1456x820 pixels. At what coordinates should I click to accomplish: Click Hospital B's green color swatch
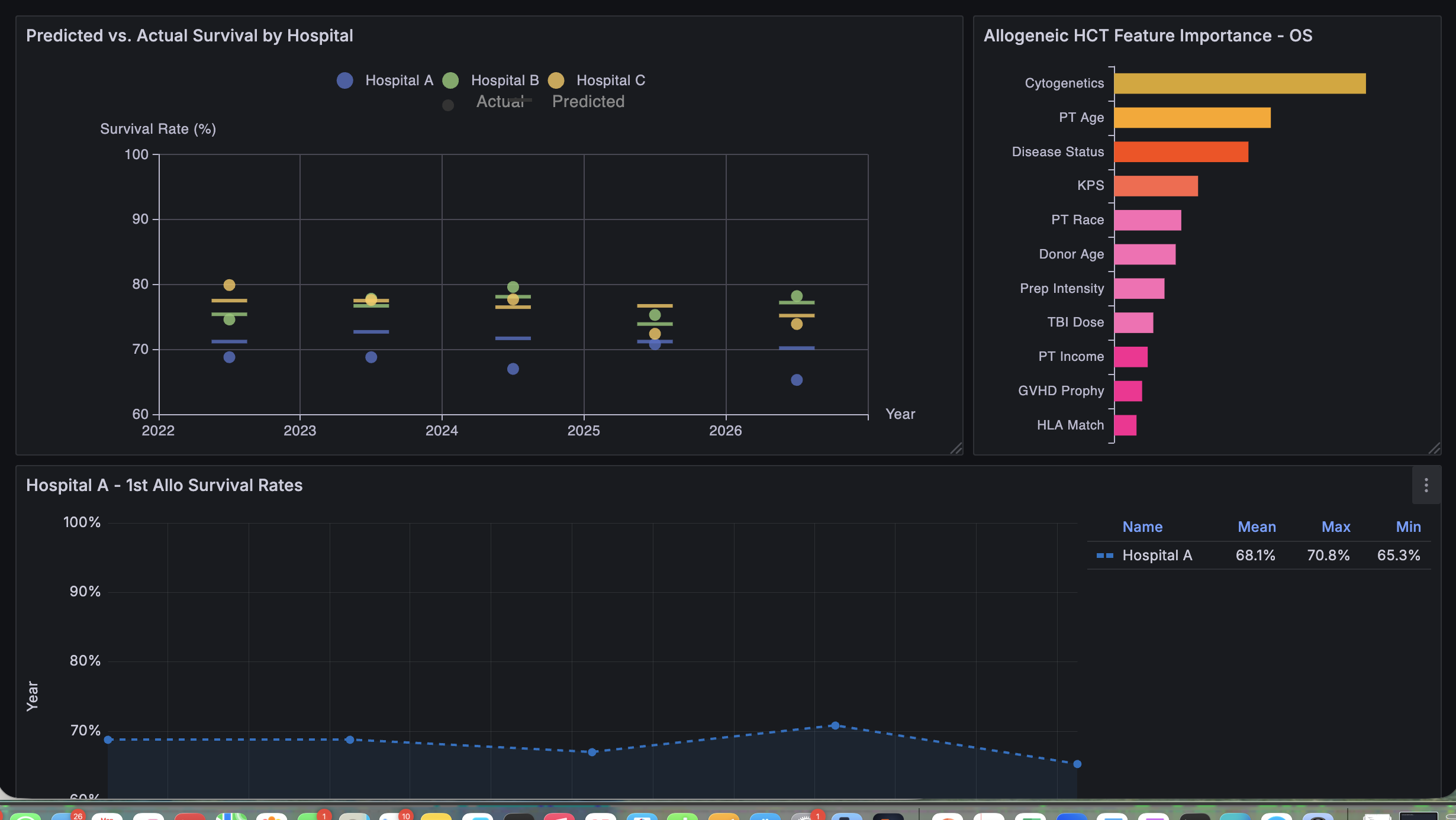(x=450, y=80)
